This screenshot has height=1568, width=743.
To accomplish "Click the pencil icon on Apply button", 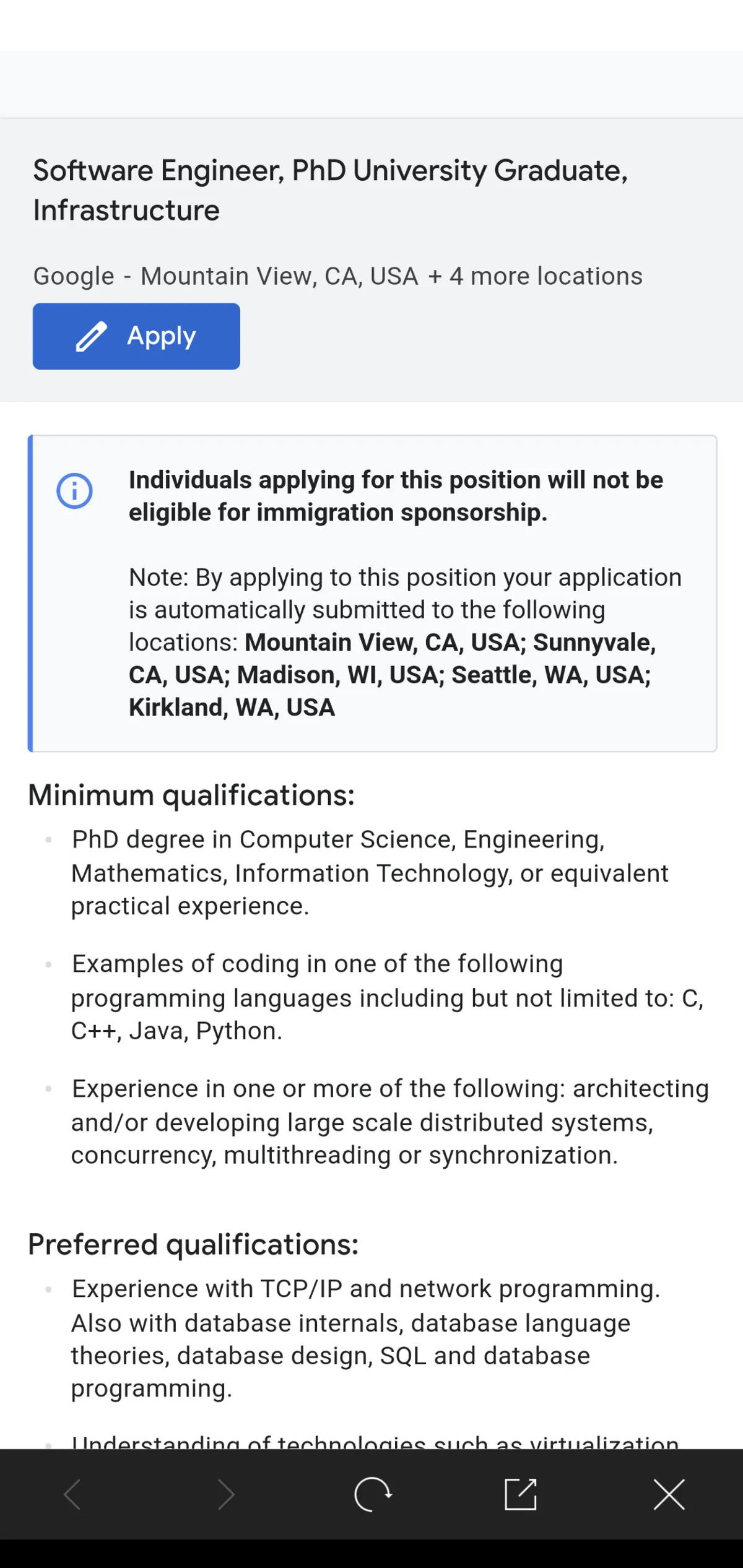I will pyautogui.click(x=91, y=337).
